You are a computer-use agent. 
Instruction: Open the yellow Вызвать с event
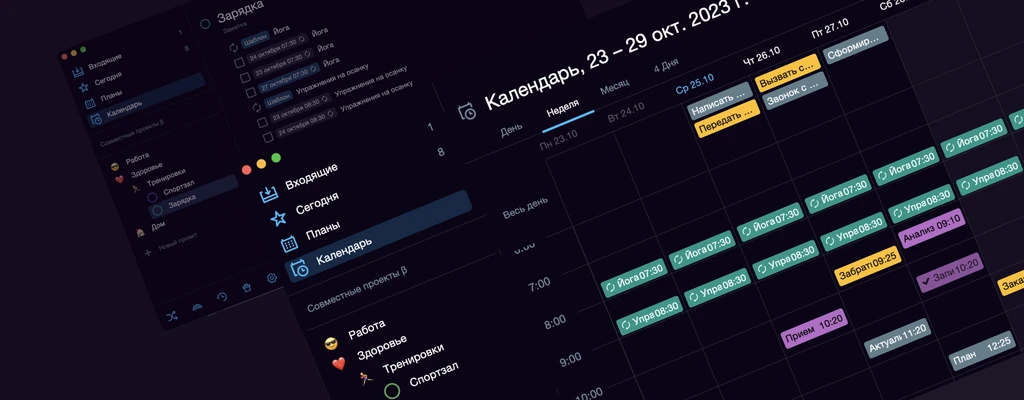tap(787, 73)
